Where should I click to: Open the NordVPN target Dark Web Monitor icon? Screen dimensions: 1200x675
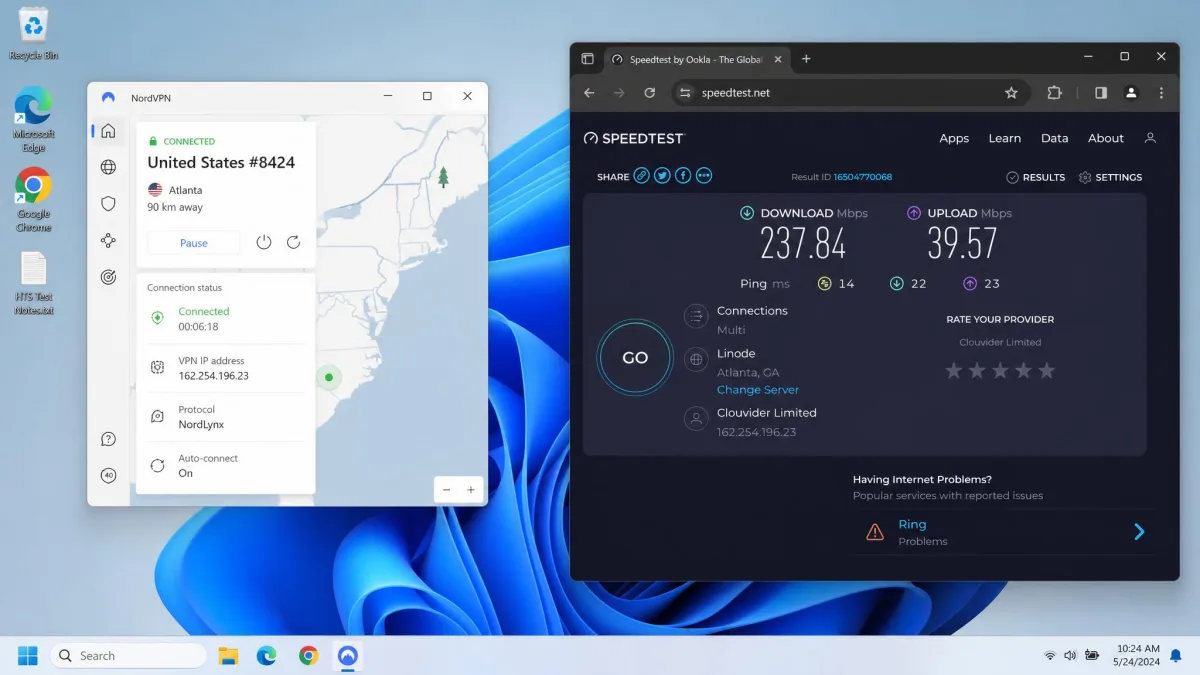(108, 277)
